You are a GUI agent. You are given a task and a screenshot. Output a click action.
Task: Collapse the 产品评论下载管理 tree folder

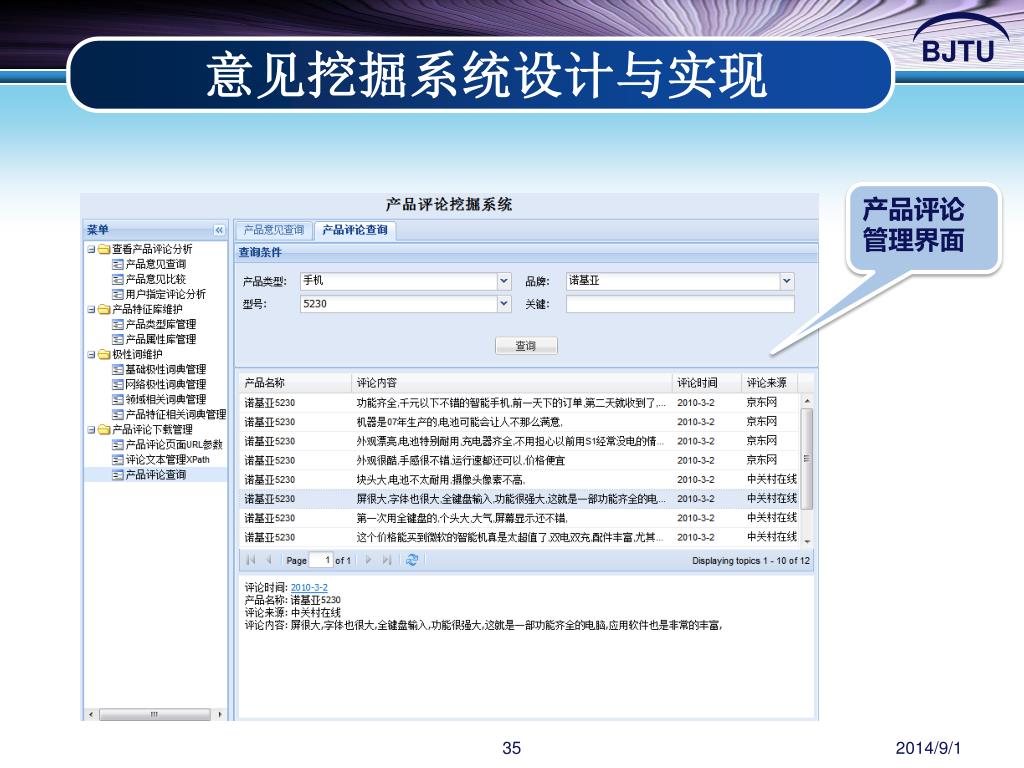pos(91,430)
